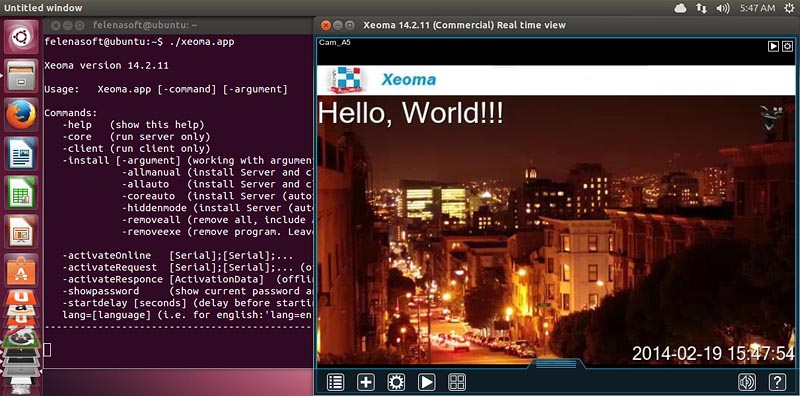Minimize the Xeoma window
This screenshot has width=800, height=396.
338,25
